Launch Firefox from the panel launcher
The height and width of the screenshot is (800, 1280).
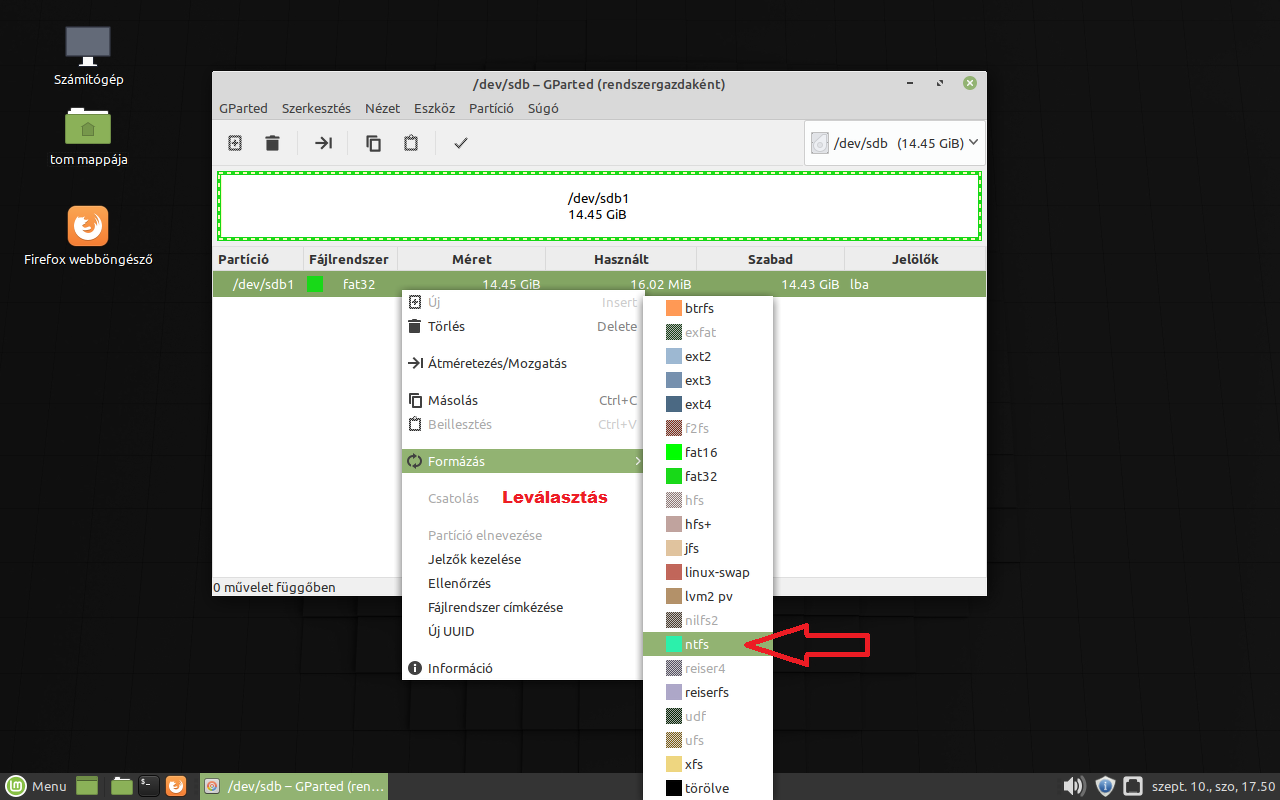click(176, 786)
